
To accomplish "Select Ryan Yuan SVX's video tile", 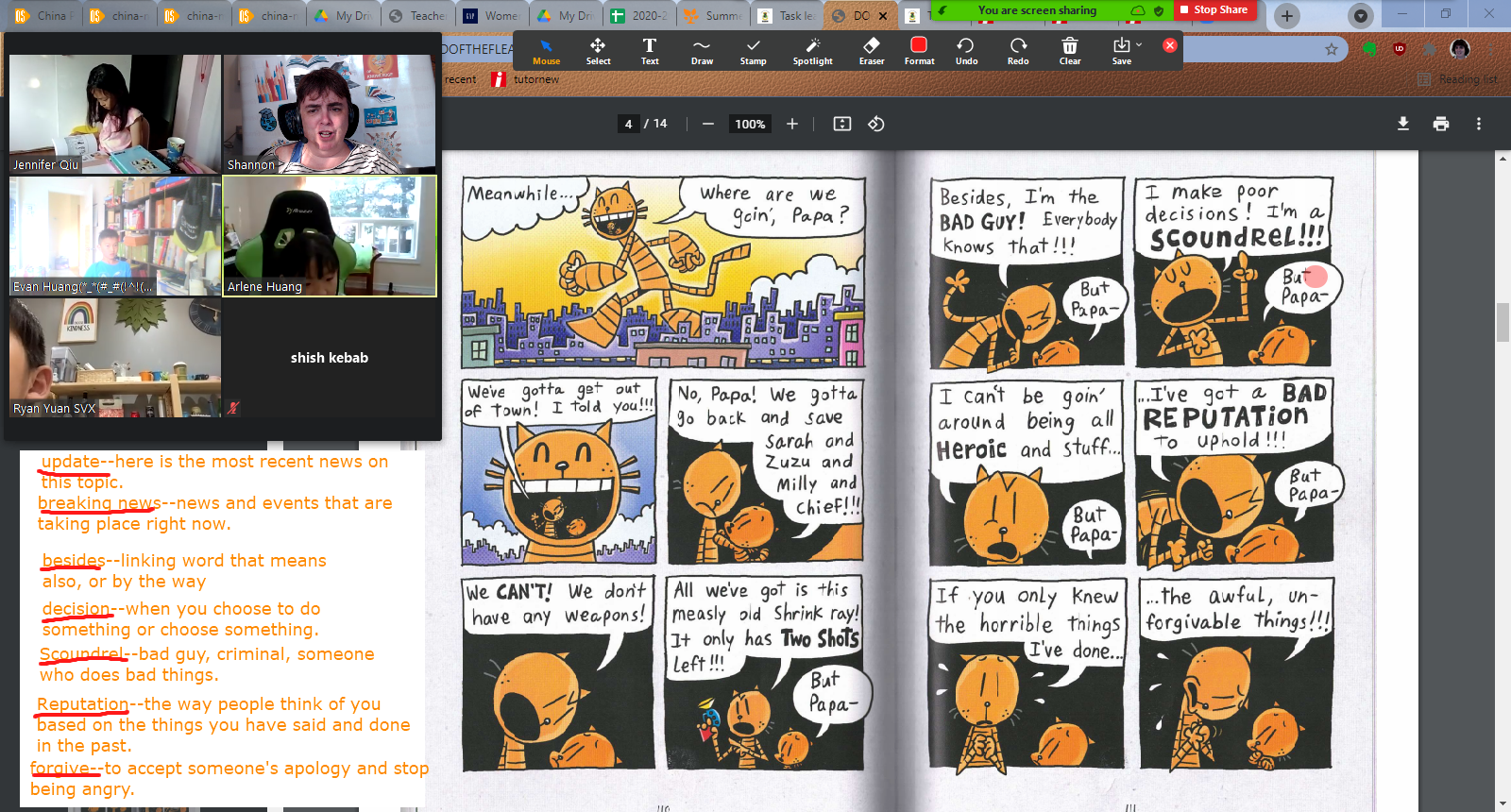I will [x=115, y=358].
